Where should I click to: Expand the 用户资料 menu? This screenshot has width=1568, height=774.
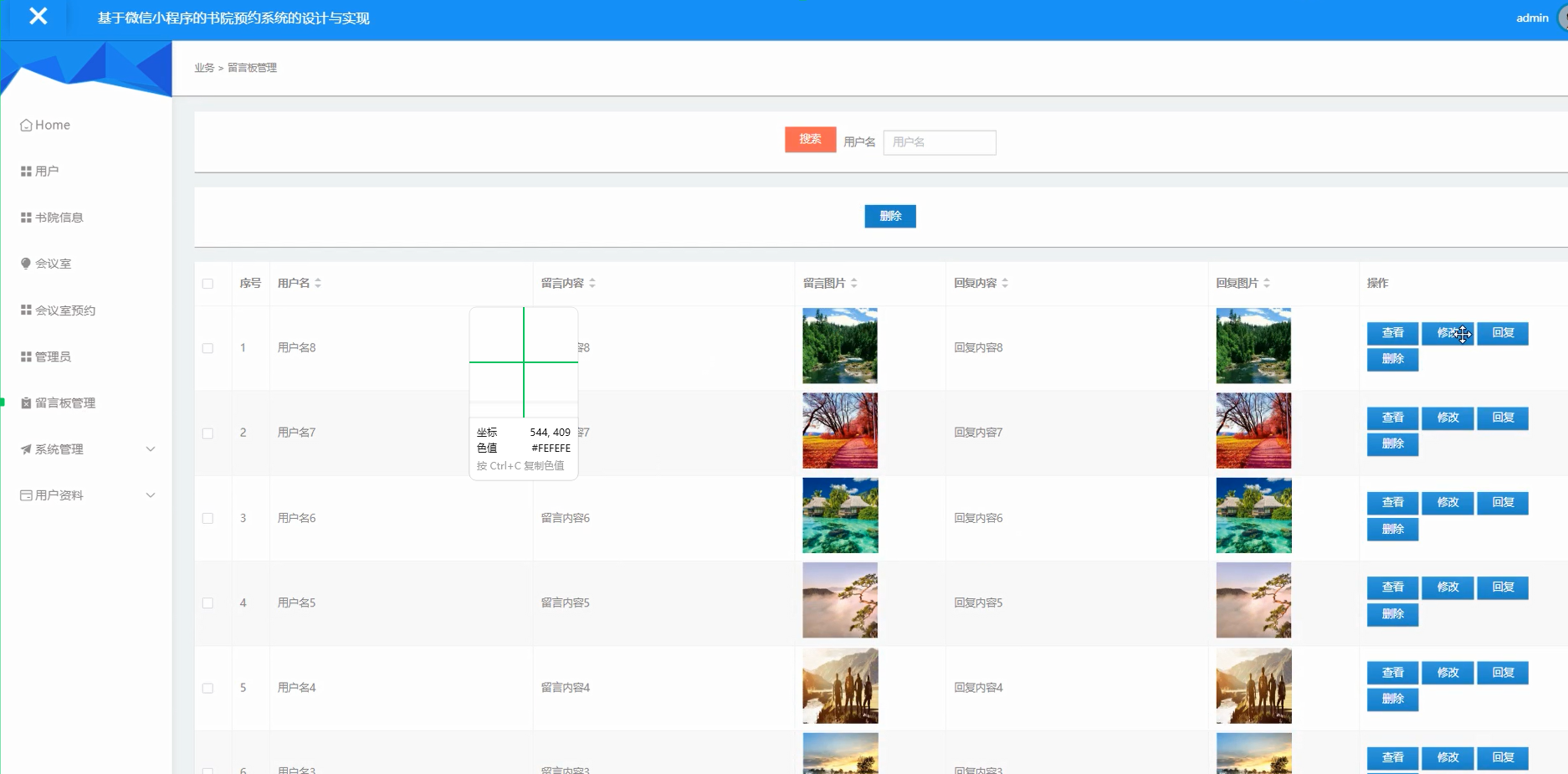tap(59, 495)
